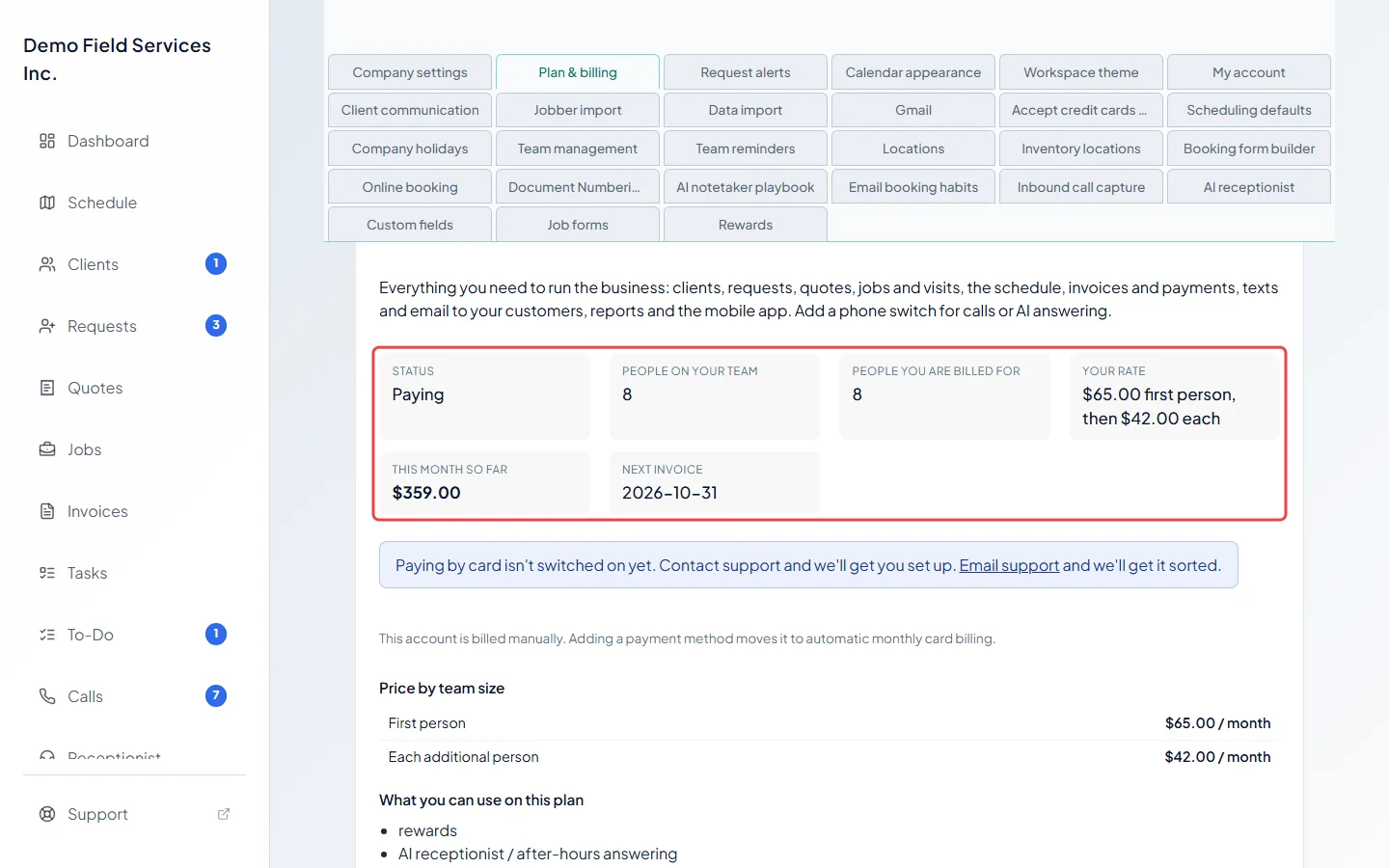Open the Gmail settings tab
The width and height of the screenshot is (1389, 868).
[913, 110]
